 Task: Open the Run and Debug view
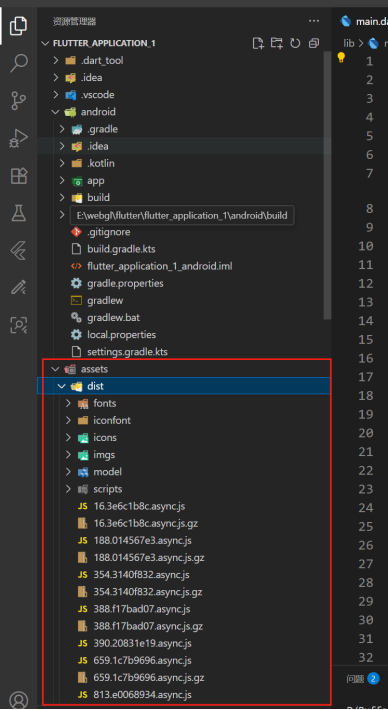19,138
